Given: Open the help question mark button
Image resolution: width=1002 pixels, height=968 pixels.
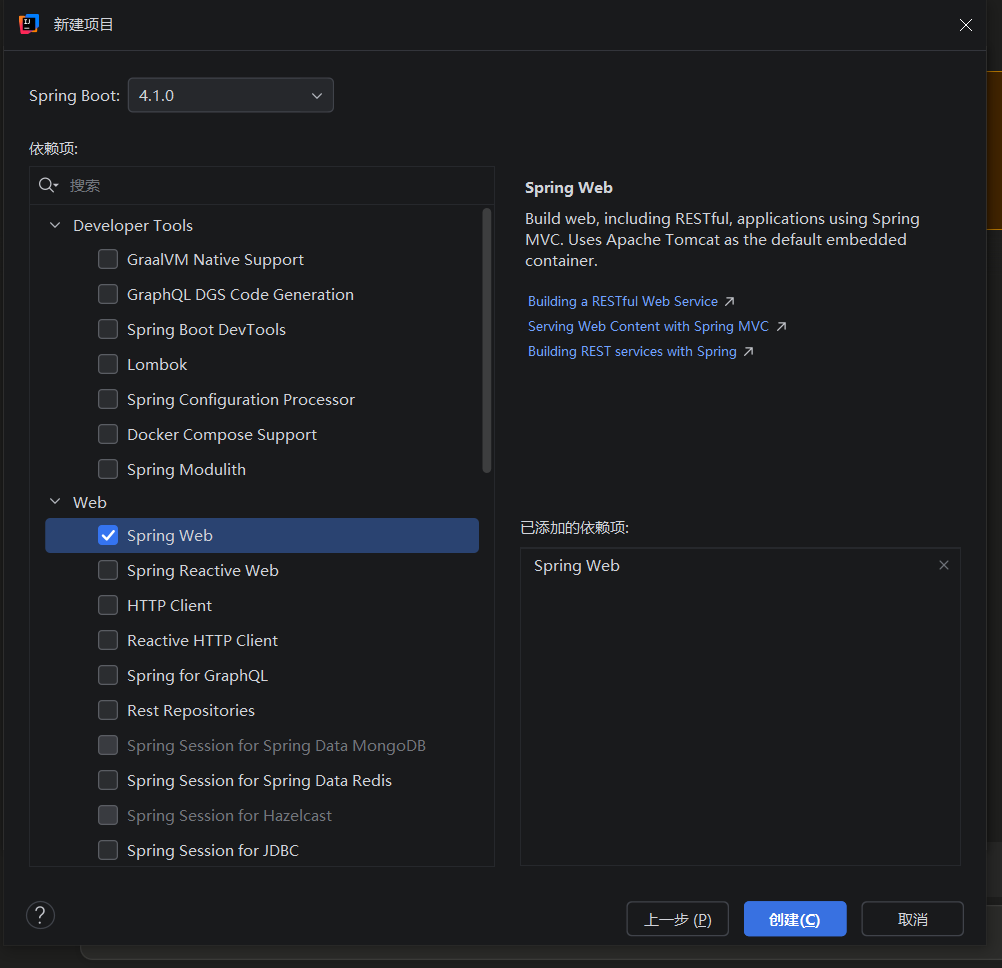Looking at the screenshot, I should pyautogui.click(x=40, y=915).
